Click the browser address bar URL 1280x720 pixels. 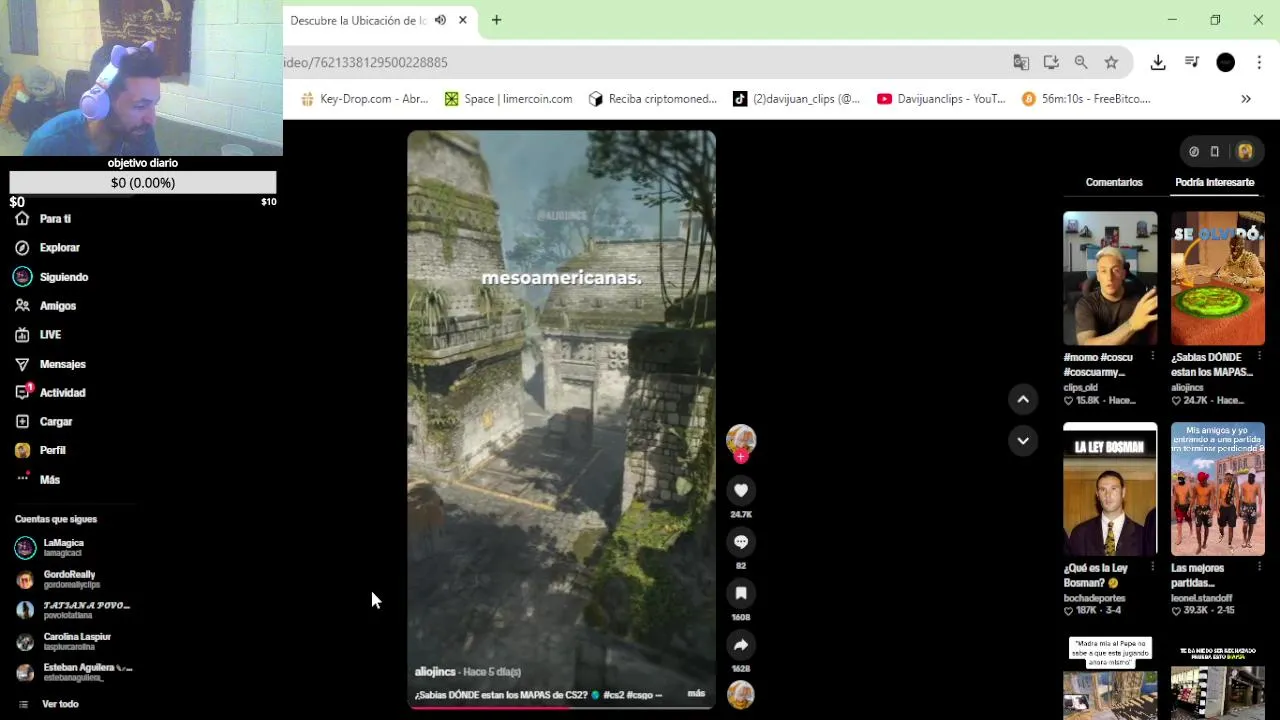click(366, 62)
